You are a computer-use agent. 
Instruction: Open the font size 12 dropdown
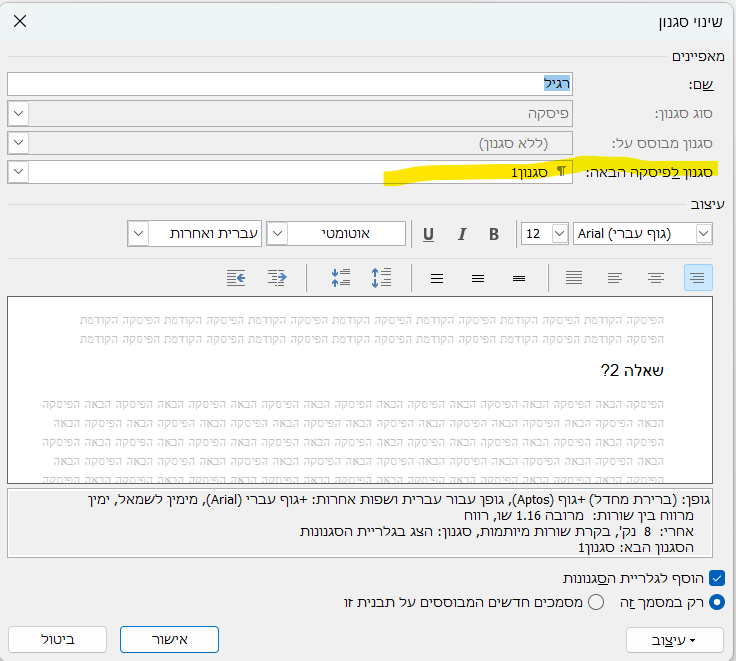click(559, 233)
